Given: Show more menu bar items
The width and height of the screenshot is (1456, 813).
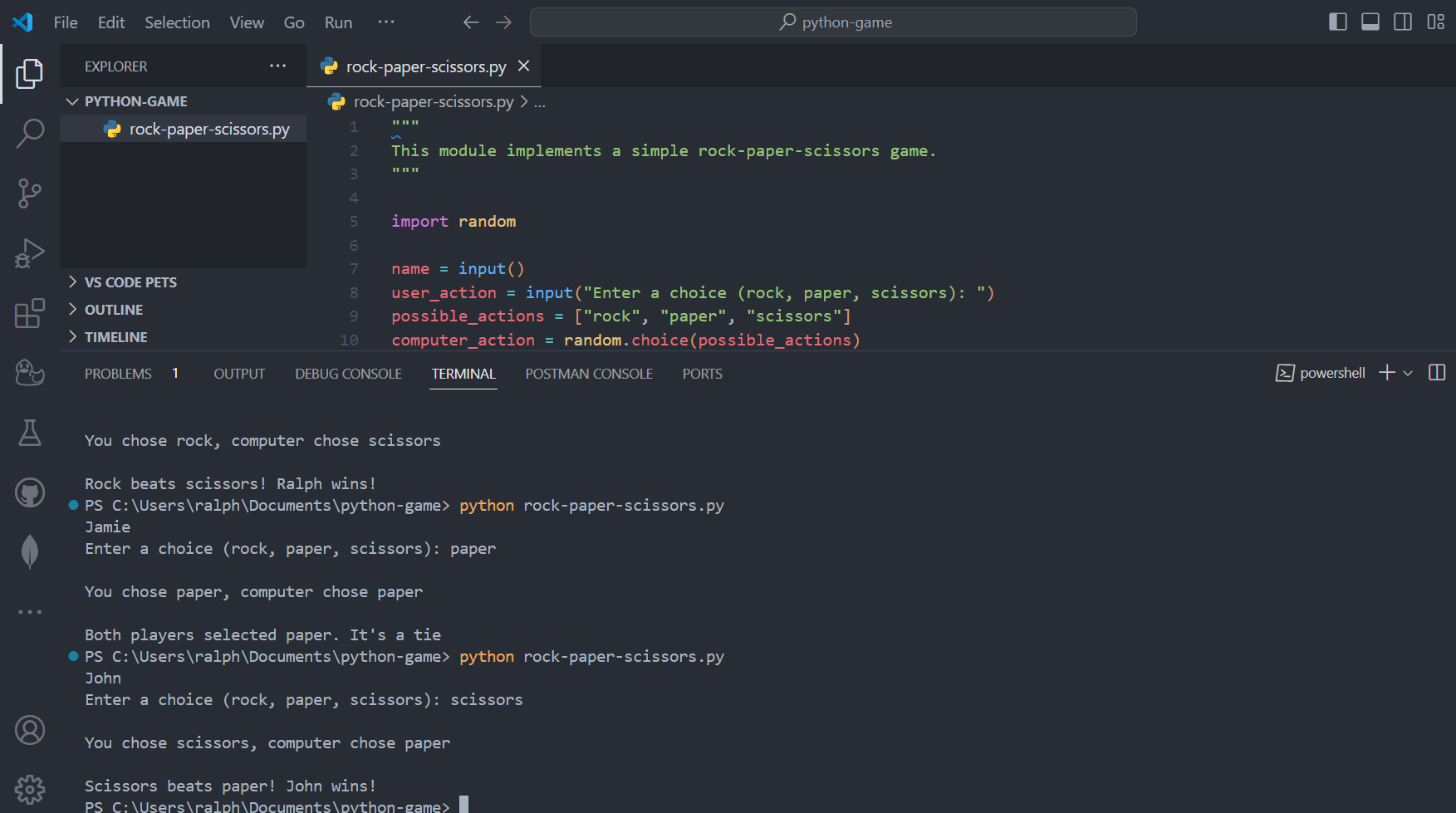Looking at the screenshot, I should coord(386,22).
